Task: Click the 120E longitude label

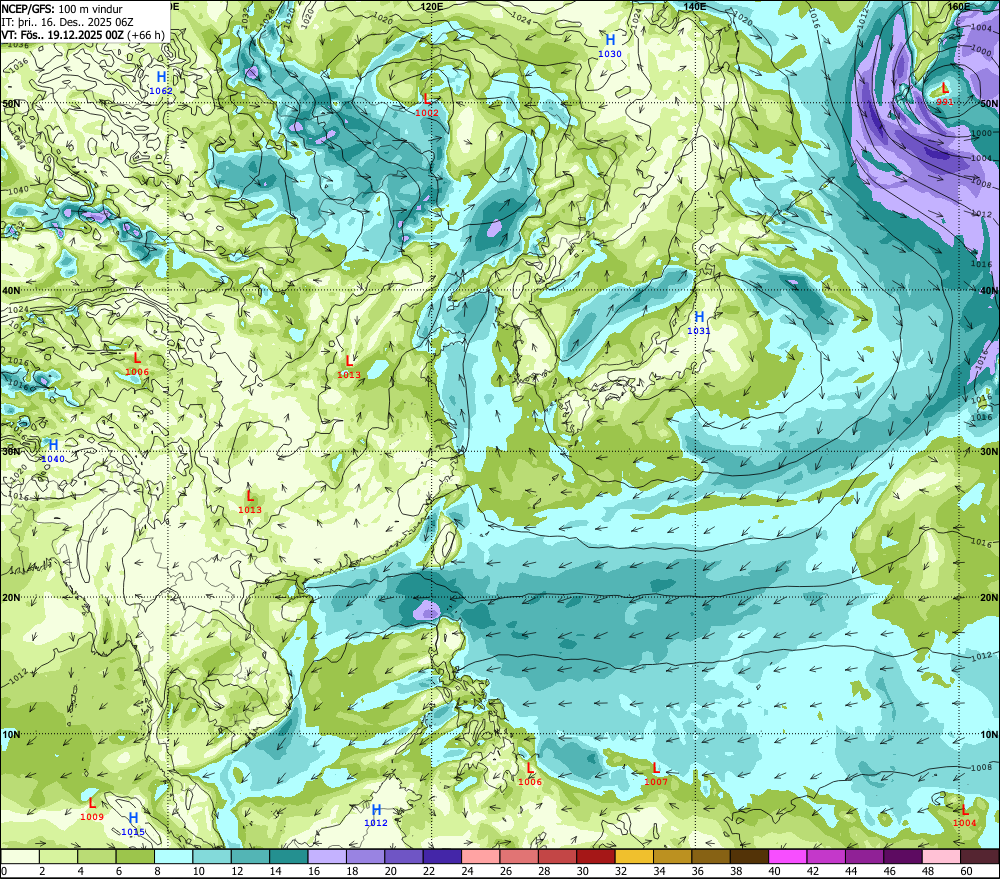Action: tap(432, 6)
